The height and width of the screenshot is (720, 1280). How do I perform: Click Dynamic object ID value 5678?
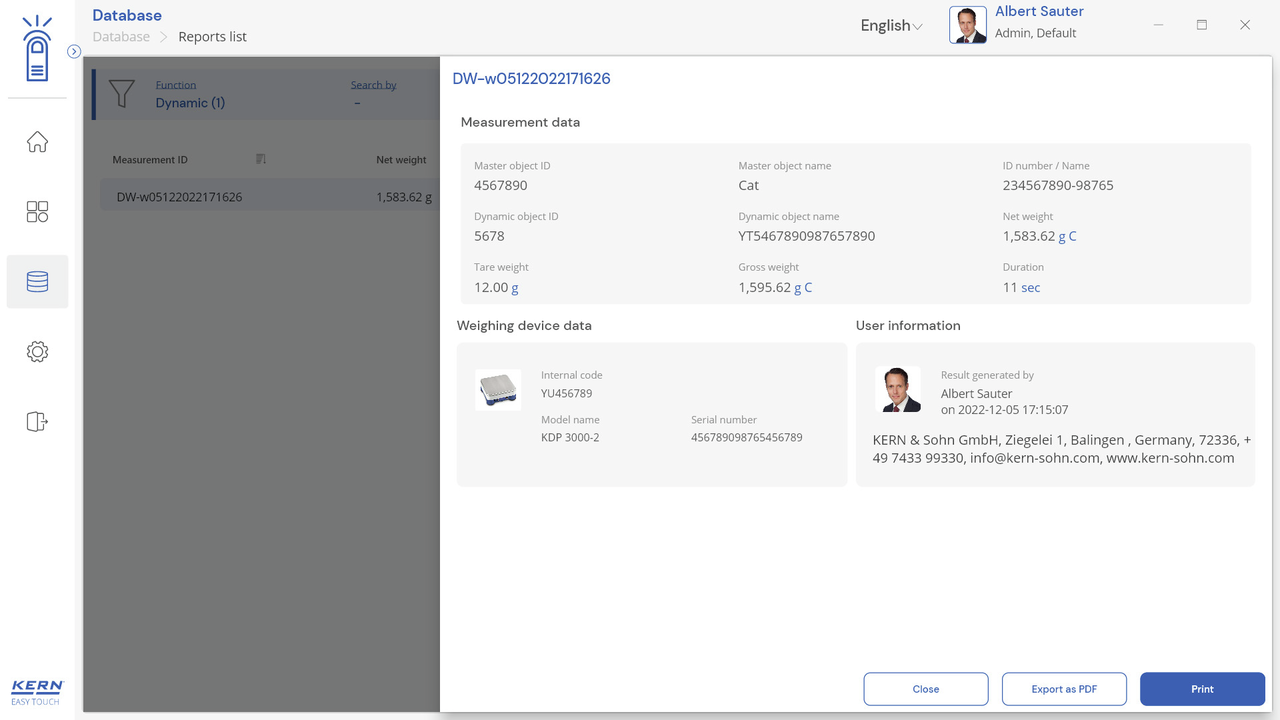pyautogui.click(x=489, y=236)
